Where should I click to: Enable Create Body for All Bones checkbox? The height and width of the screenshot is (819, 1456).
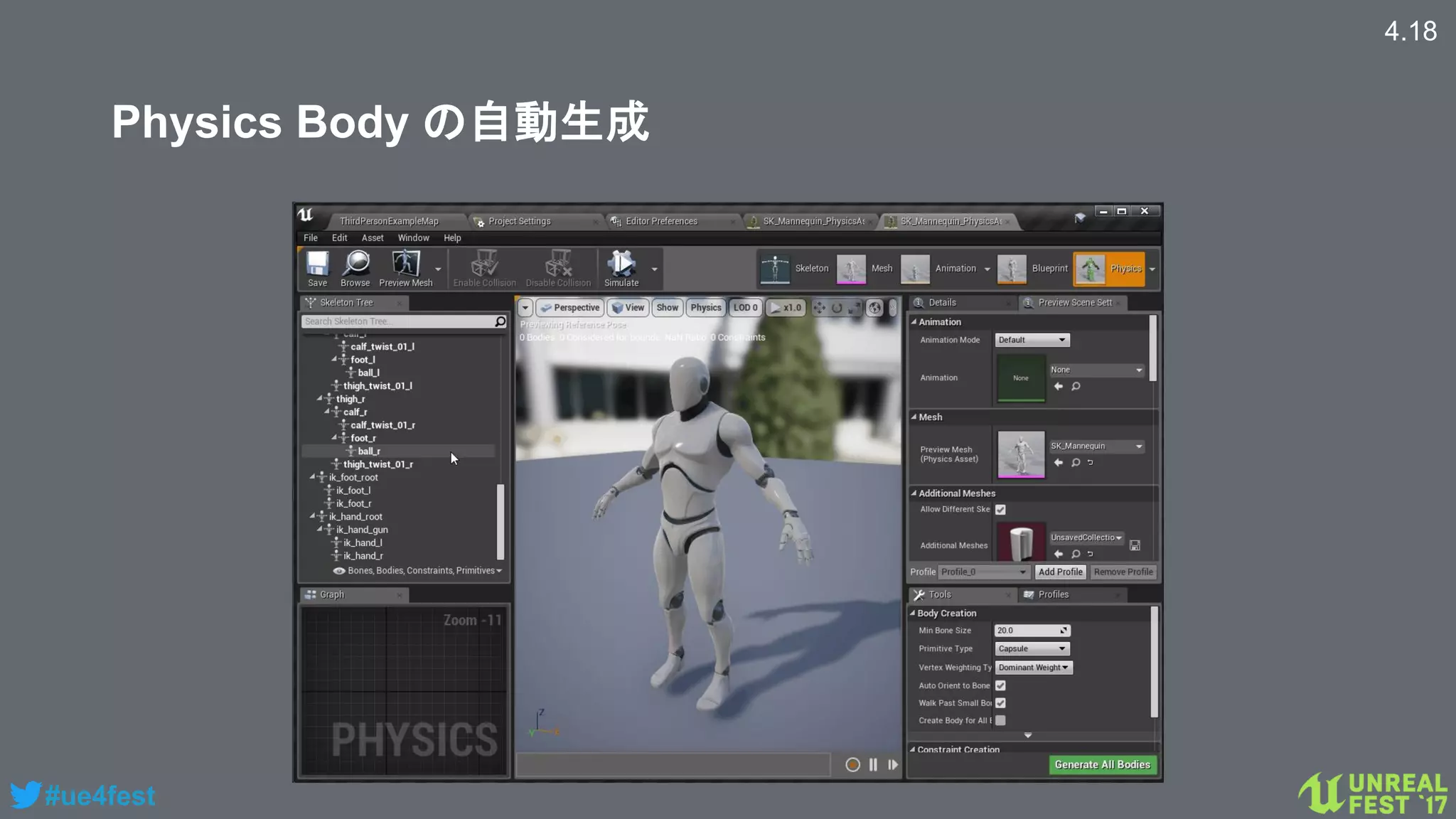[x=1000, y=720]
